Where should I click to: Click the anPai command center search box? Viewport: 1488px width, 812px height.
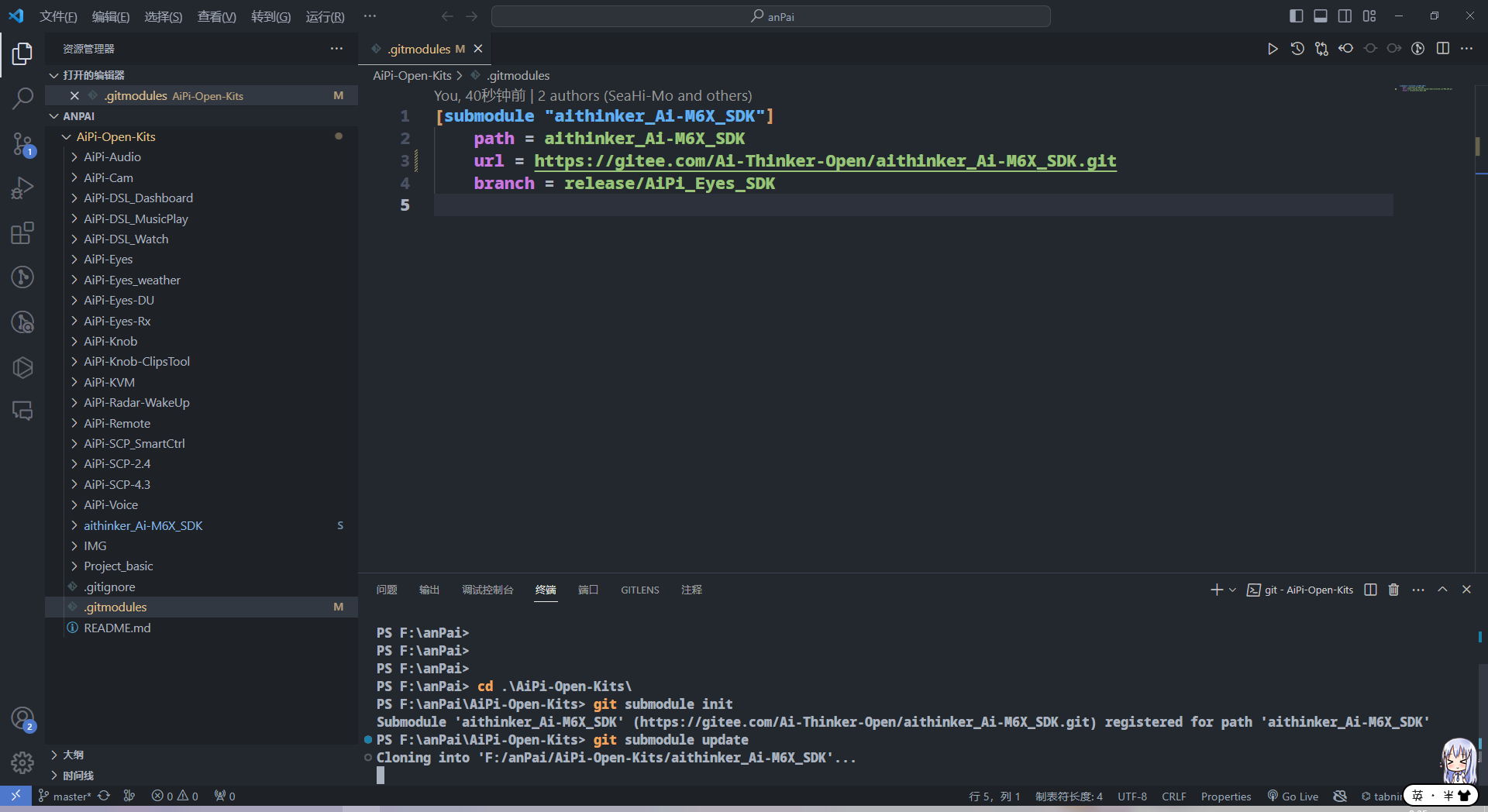point(771,16)
